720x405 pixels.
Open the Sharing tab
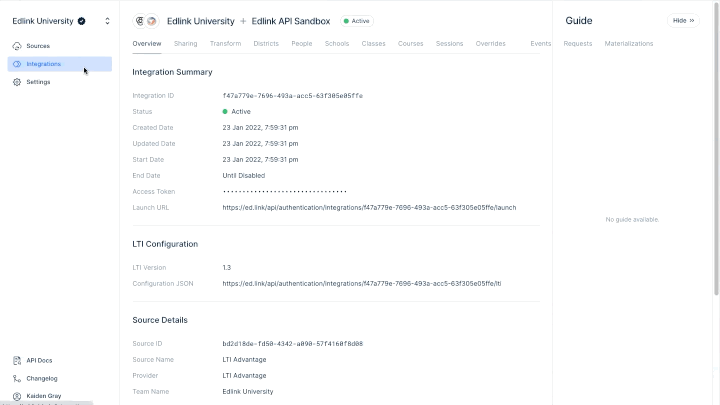(186, 44)
